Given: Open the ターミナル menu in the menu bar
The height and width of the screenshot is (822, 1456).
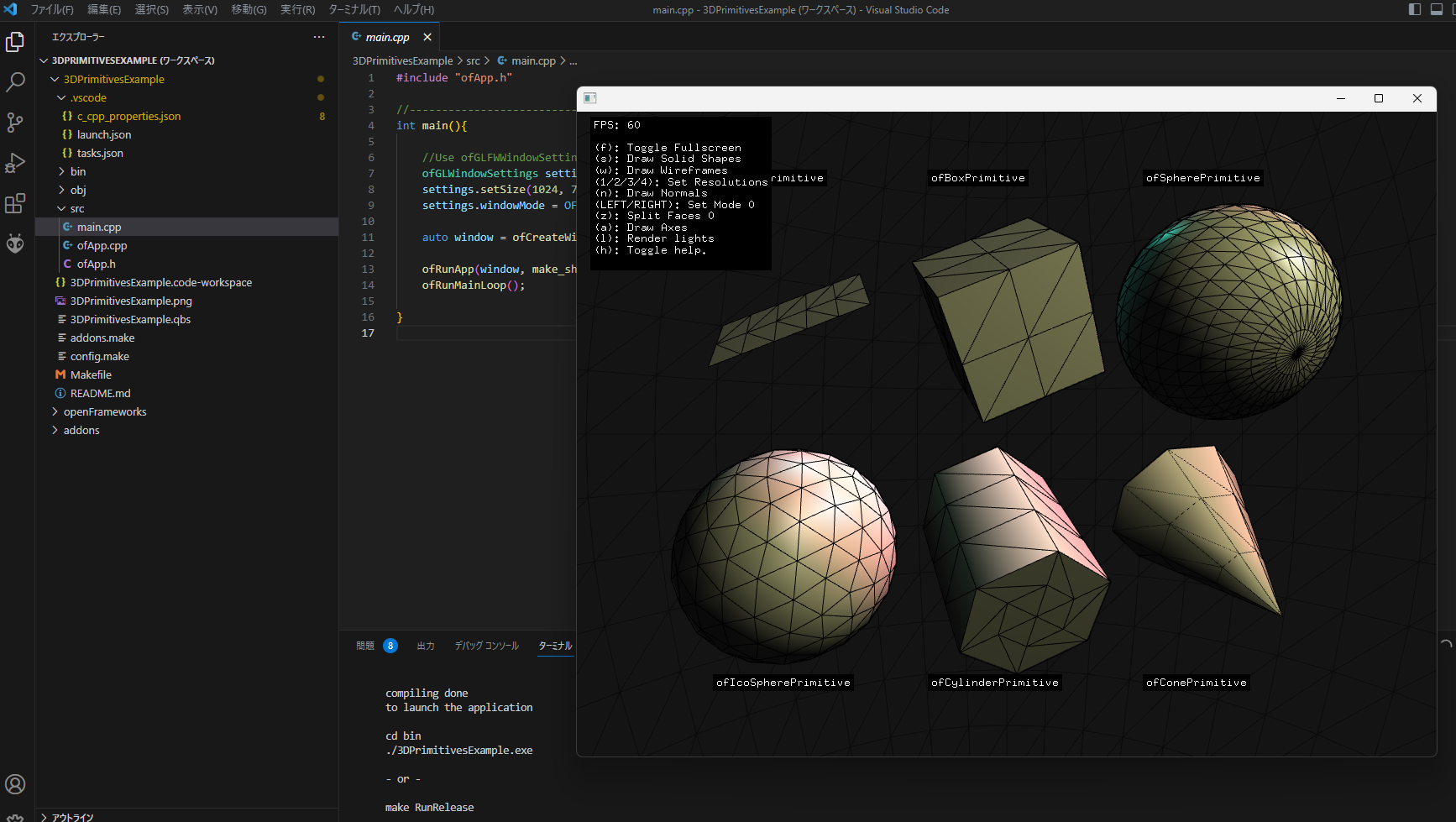Looking at the screenshot, I should [x=354, y=9].
